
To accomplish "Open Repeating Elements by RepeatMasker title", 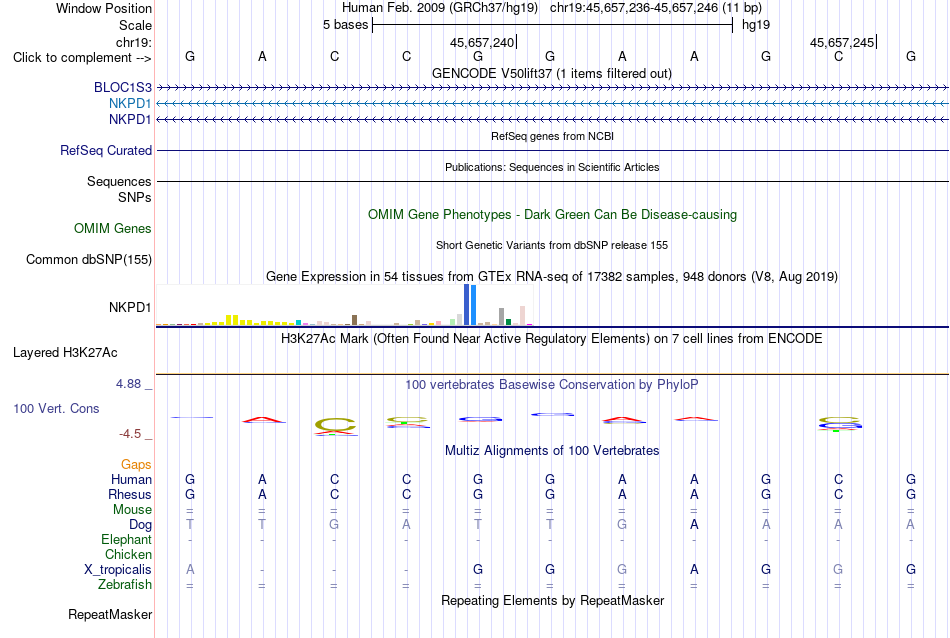I will tap(552, 600).
